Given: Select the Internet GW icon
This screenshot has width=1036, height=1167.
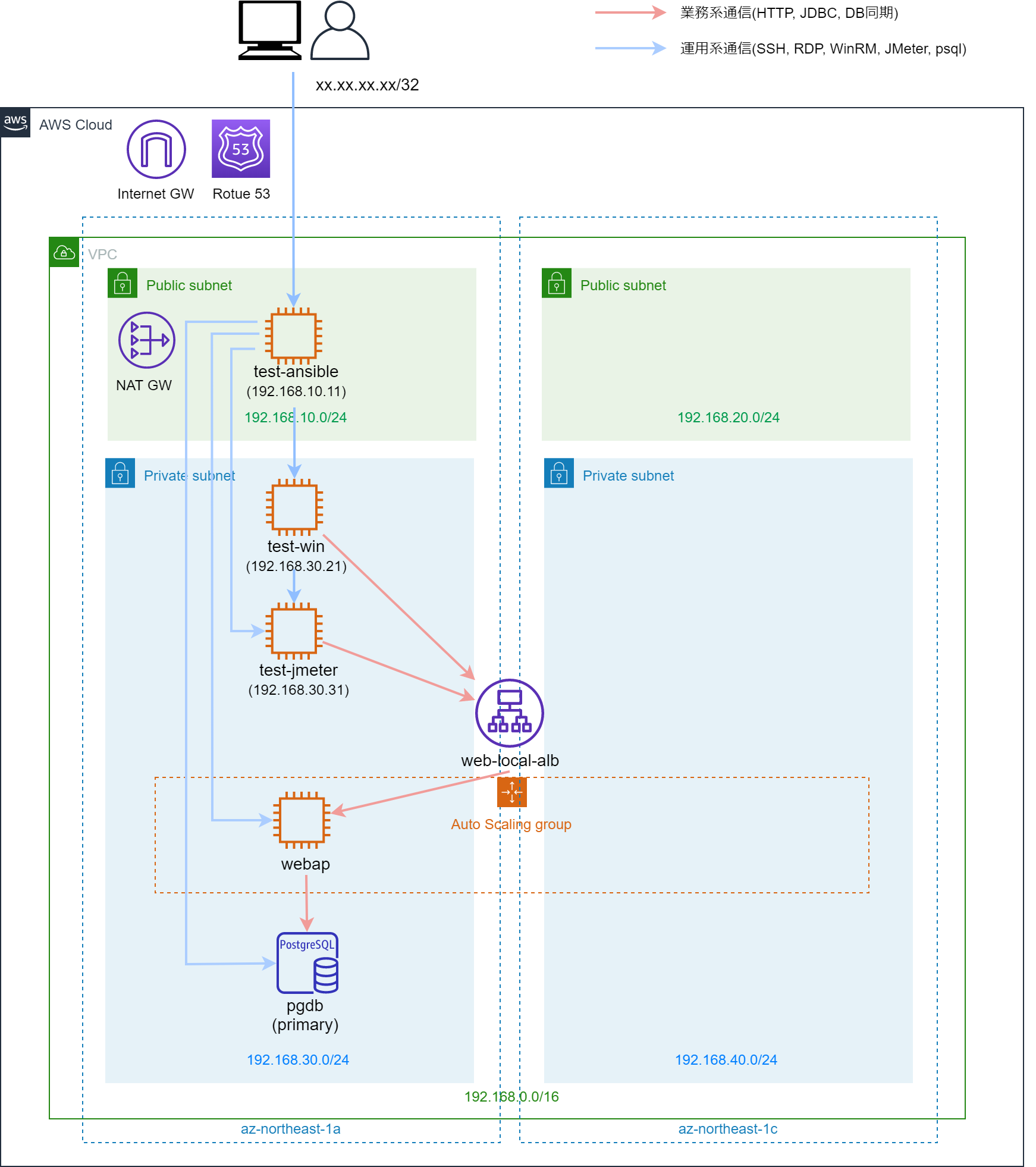Looking at the screenshot, I should tap(156, 149).
